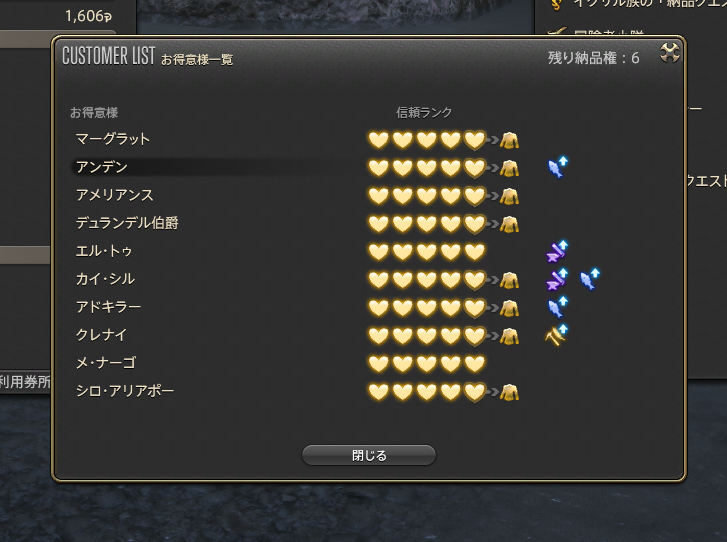Click the purple crafting bonus icon beside エル·トゥ

[x=557, y=251]
